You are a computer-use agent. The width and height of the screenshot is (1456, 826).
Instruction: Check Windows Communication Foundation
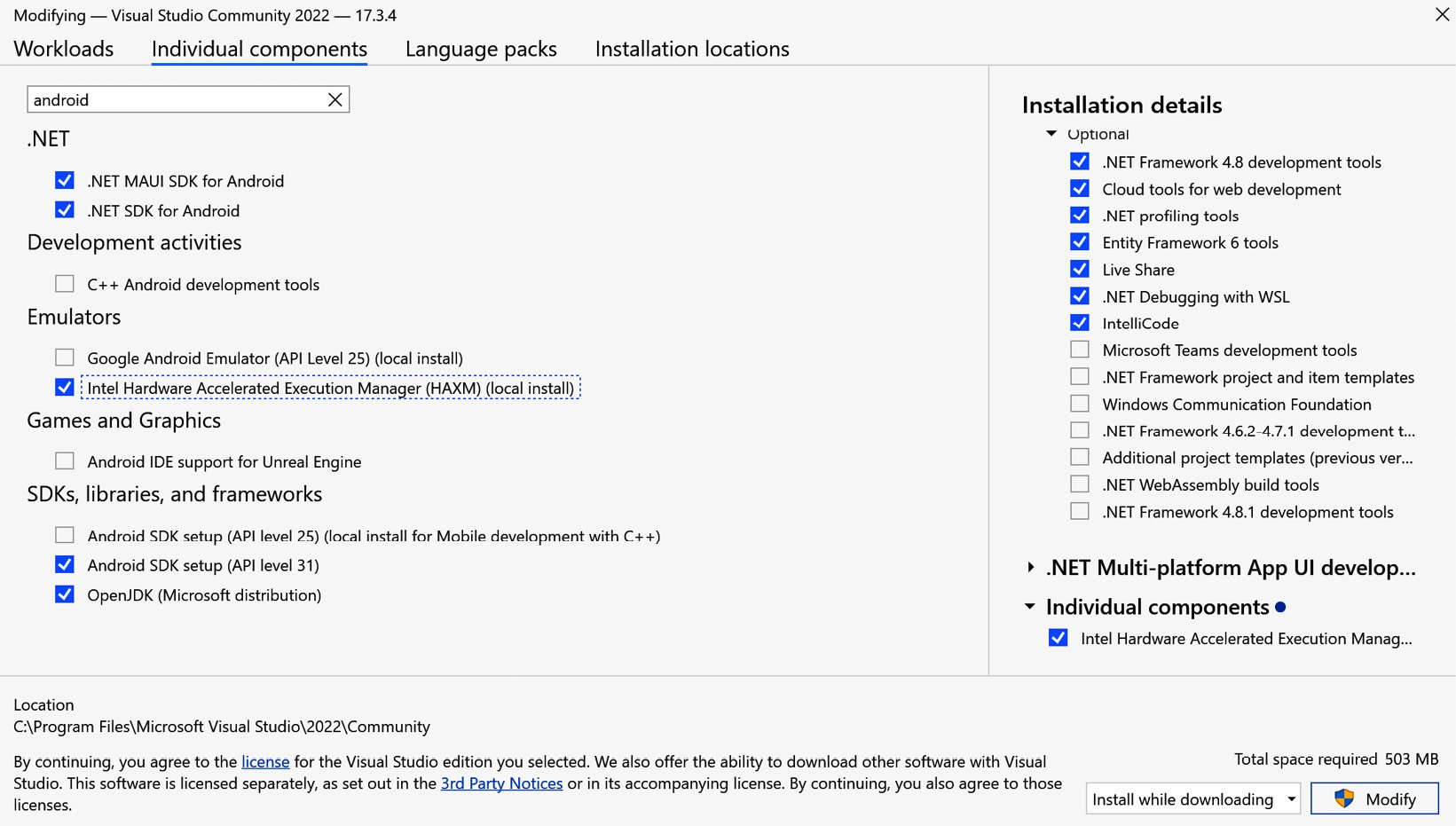click(x=1080, y=404)
